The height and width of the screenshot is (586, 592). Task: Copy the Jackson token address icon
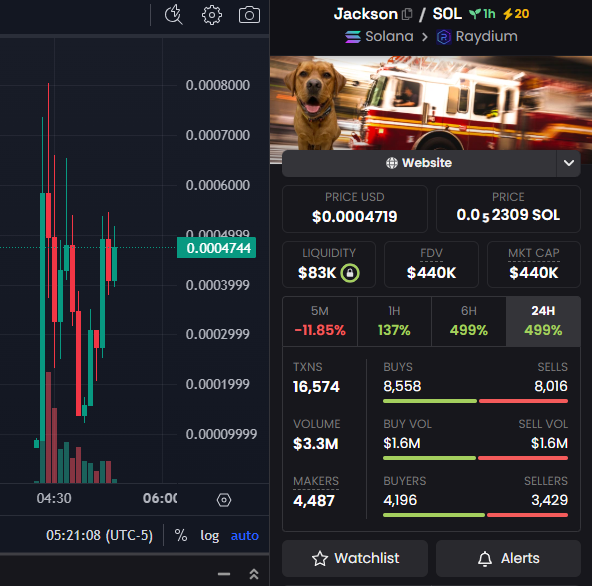coord(407,14)
